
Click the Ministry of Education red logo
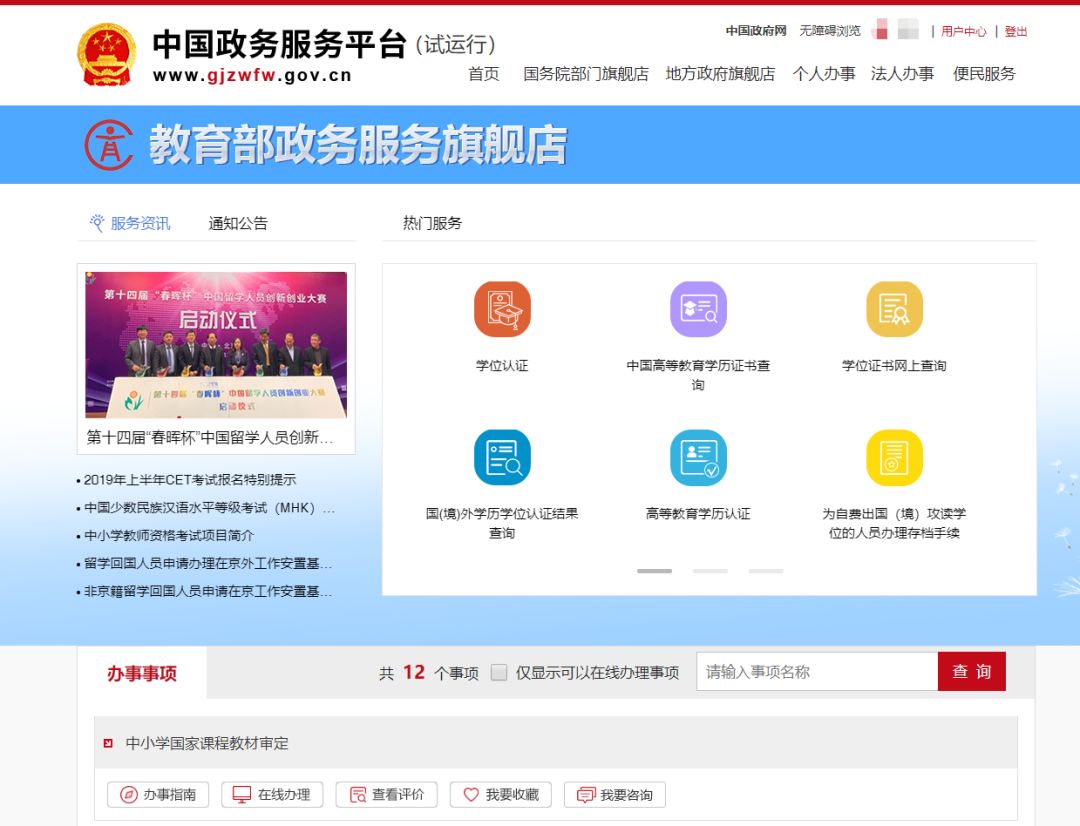(x=109, y=145)
